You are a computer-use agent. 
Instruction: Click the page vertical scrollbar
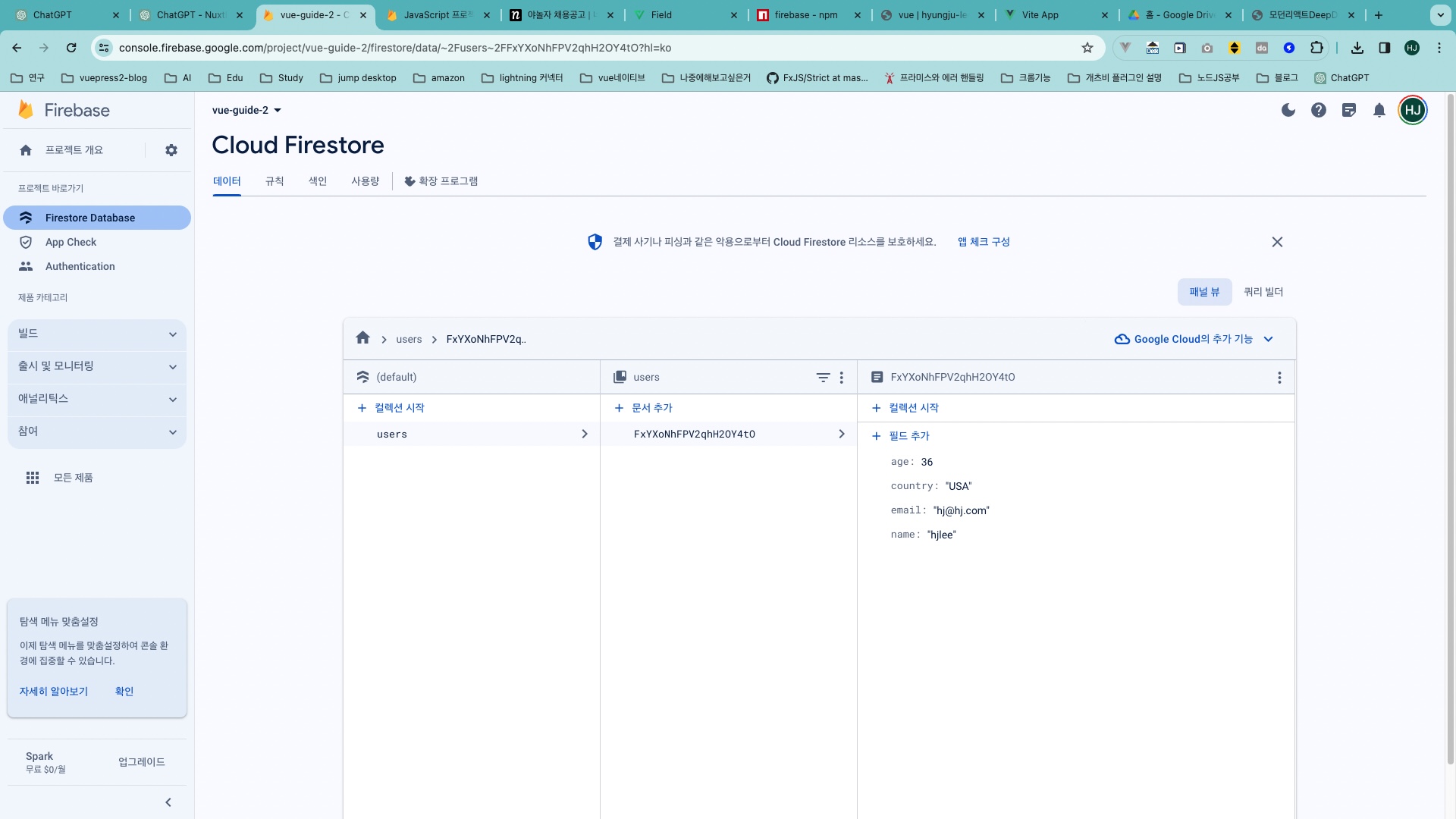[1450, 428]
